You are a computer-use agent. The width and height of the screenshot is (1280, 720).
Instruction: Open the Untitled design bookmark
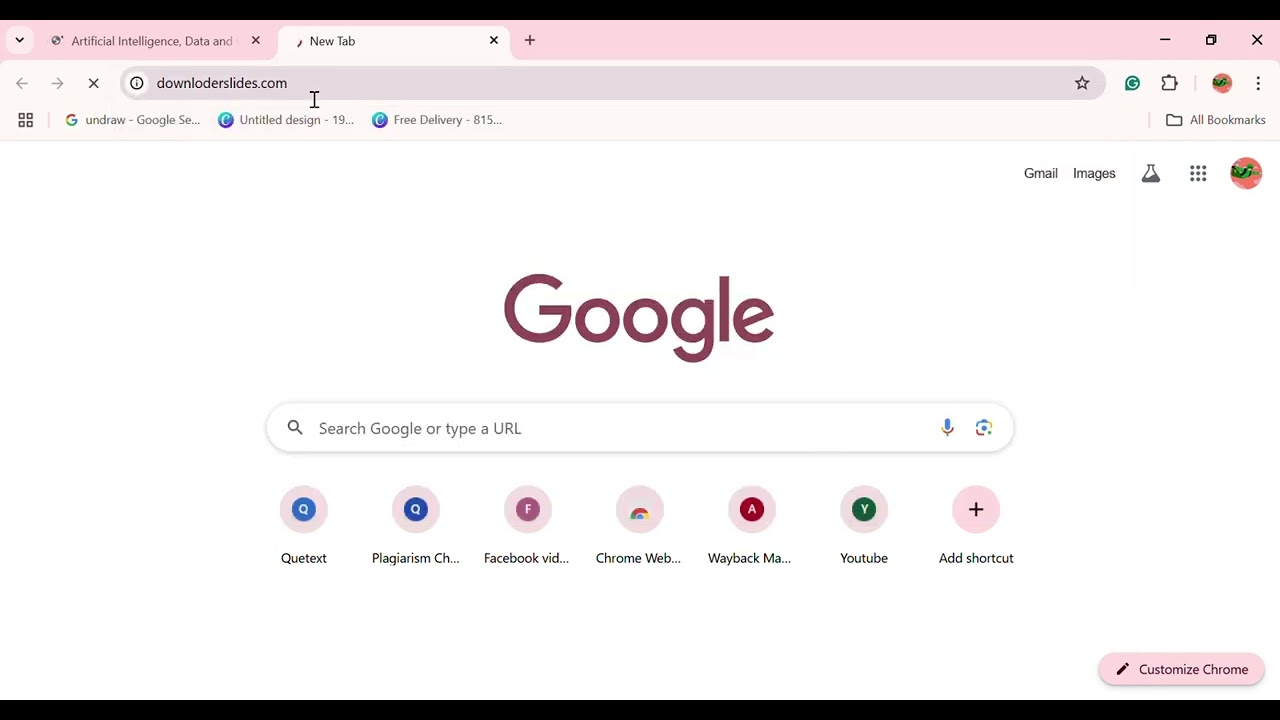(x=286, y=120)
